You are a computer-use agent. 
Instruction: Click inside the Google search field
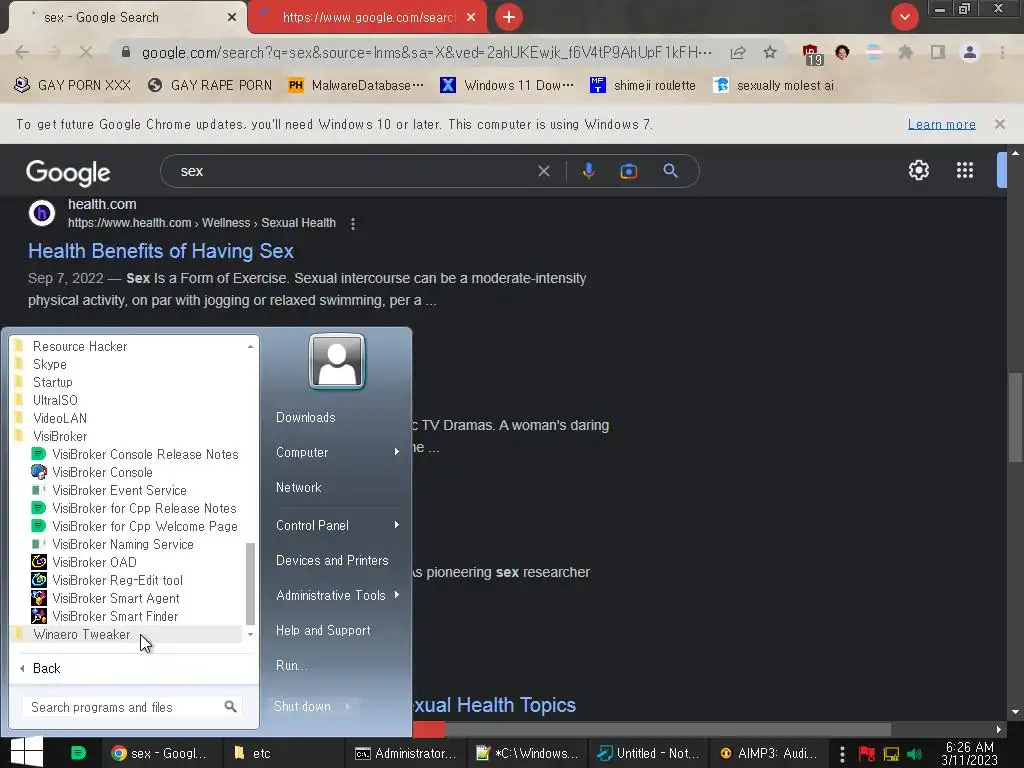(x=353, y=171)
